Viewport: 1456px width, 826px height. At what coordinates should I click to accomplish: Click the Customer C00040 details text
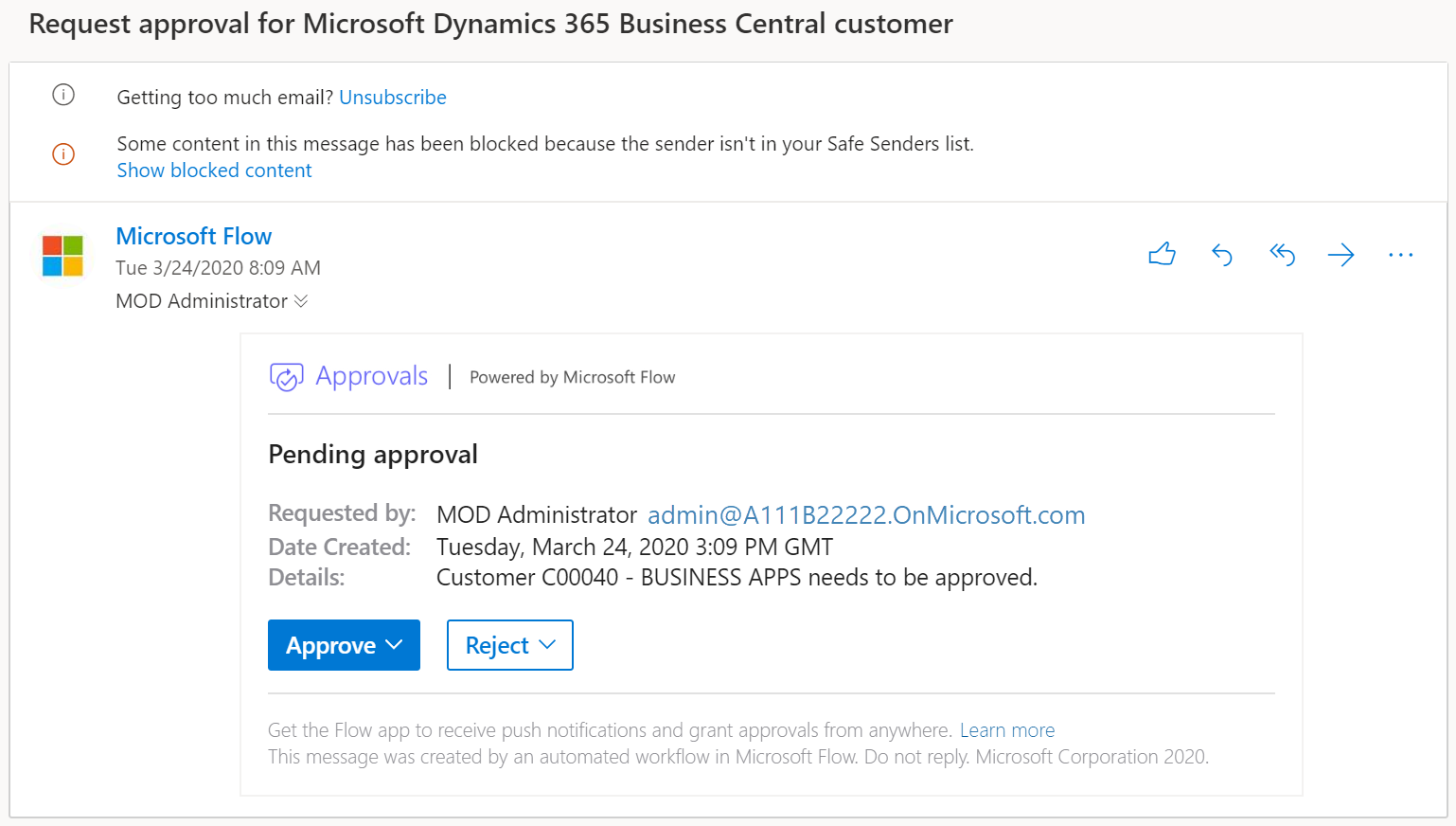tap(737, 578)
